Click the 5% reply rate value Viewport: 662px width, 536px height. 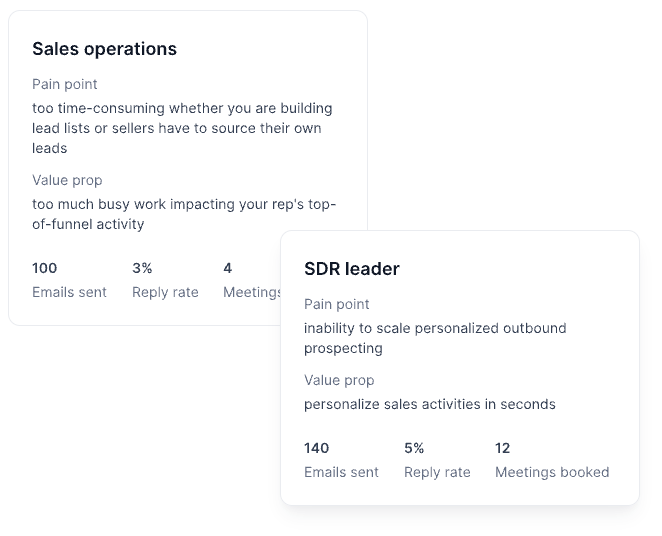tap(414, 448)
